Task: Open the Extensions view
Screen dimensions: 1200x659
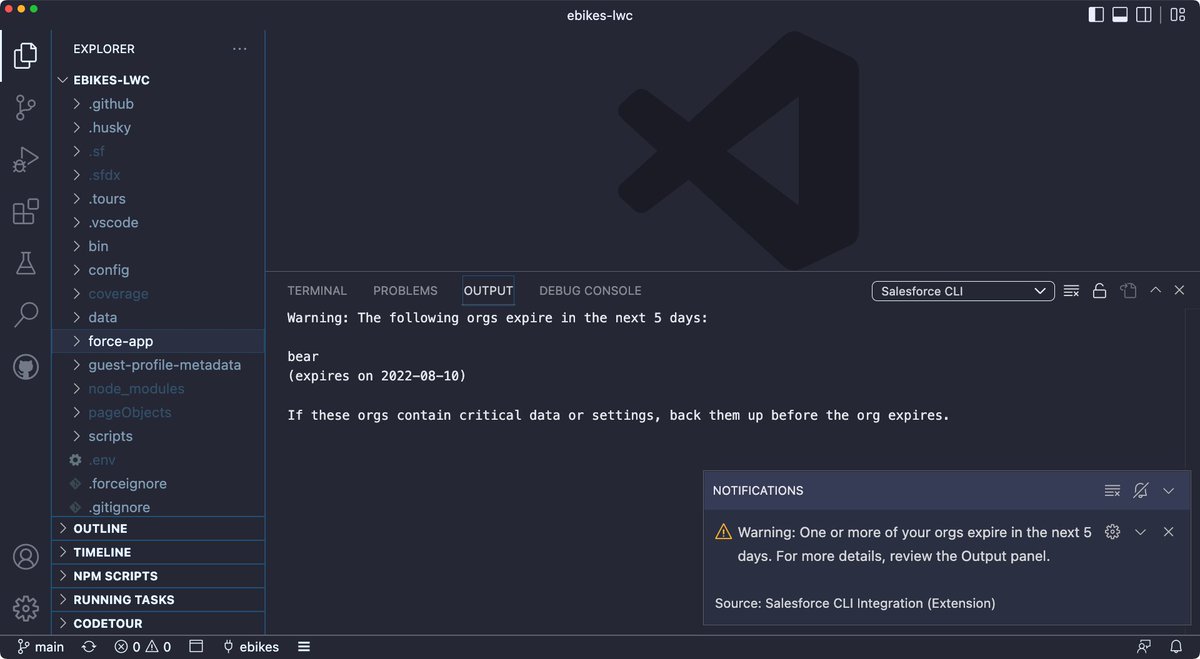Action: [25, 211]
